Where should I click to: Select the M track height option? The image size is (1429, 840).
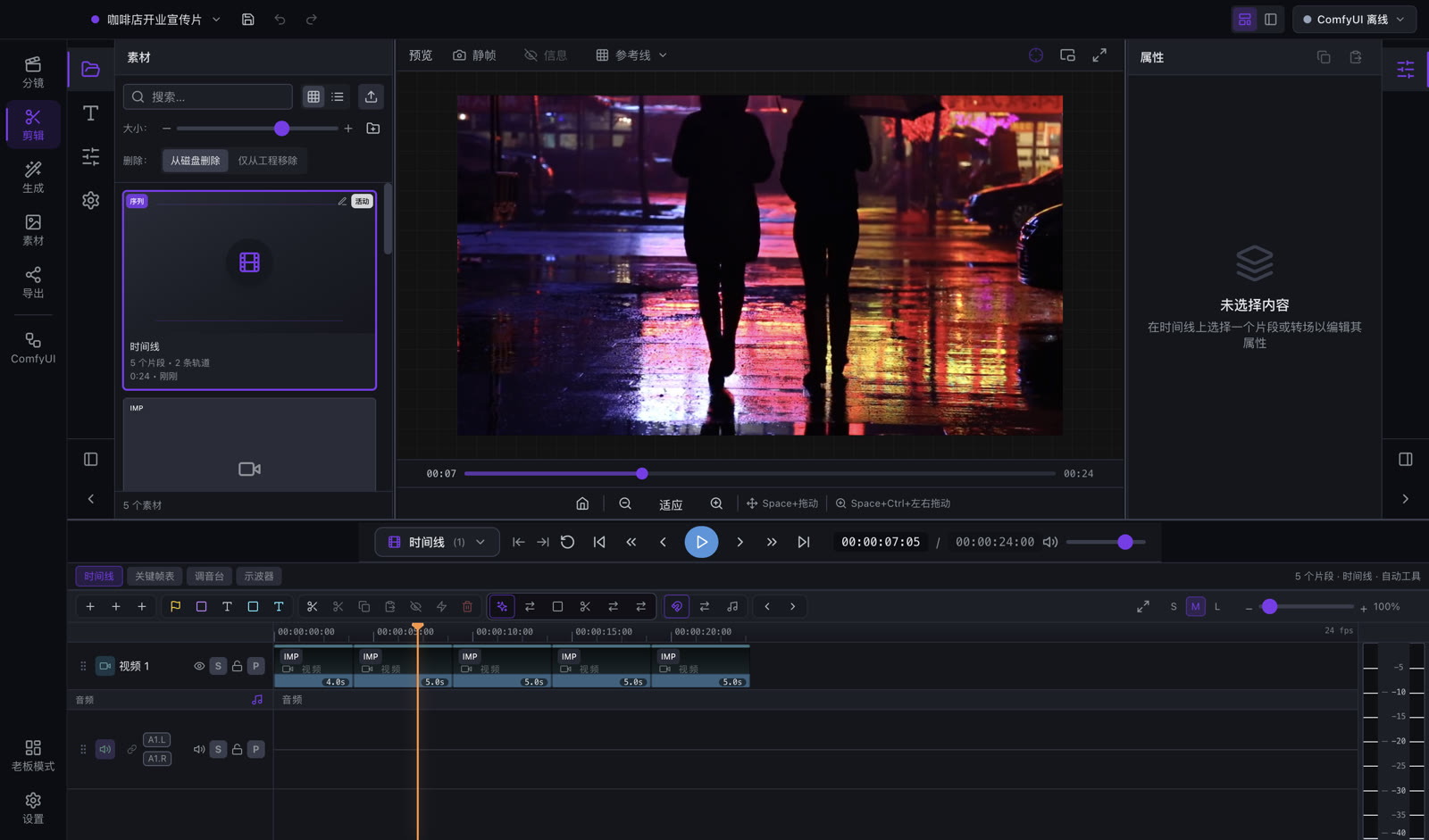pyautogui.click(x=1195, y=606)
